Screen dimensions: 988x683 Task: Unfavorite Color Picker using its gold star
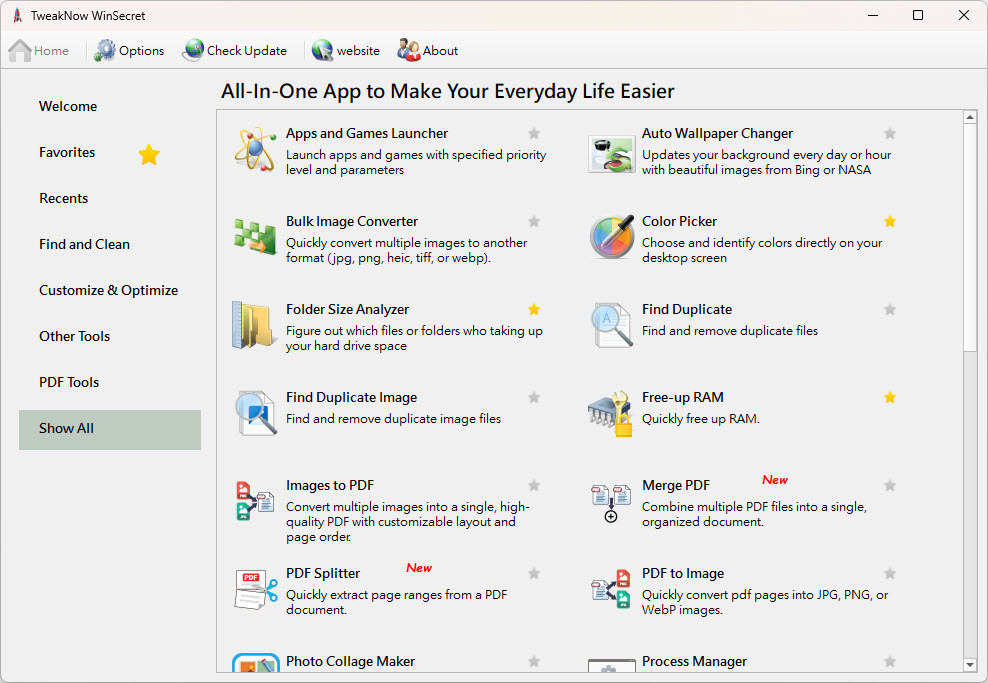(890, 222)
